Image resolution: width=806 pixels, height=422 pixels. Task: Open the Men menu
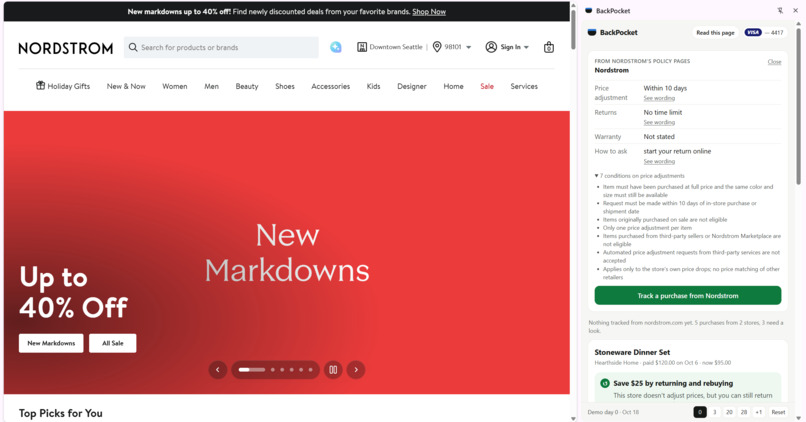pyautogui.click(x=211, y=86)
